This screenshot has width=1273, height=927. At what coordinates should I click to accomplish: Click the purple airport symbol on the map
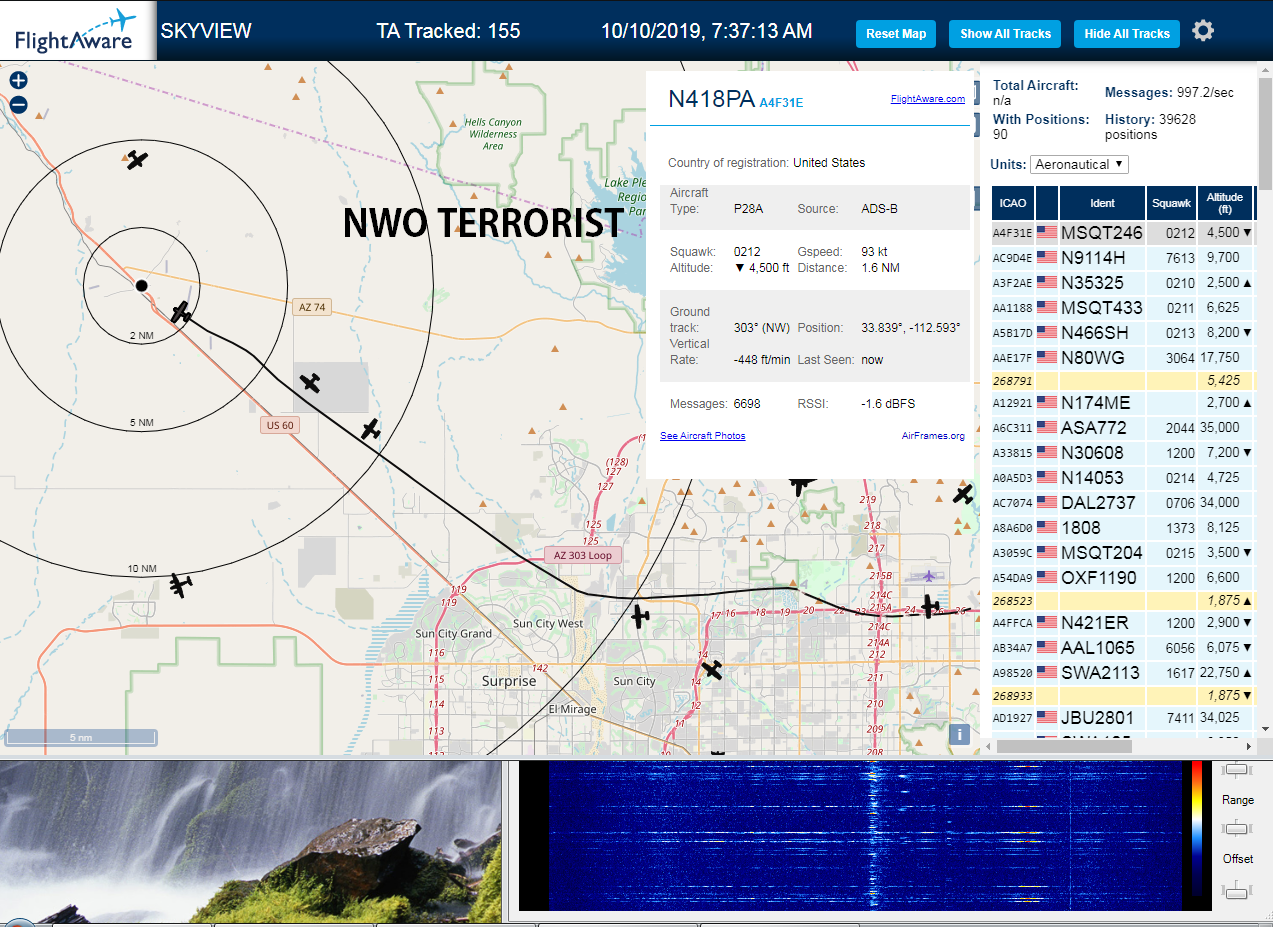[x=929, y=575]
